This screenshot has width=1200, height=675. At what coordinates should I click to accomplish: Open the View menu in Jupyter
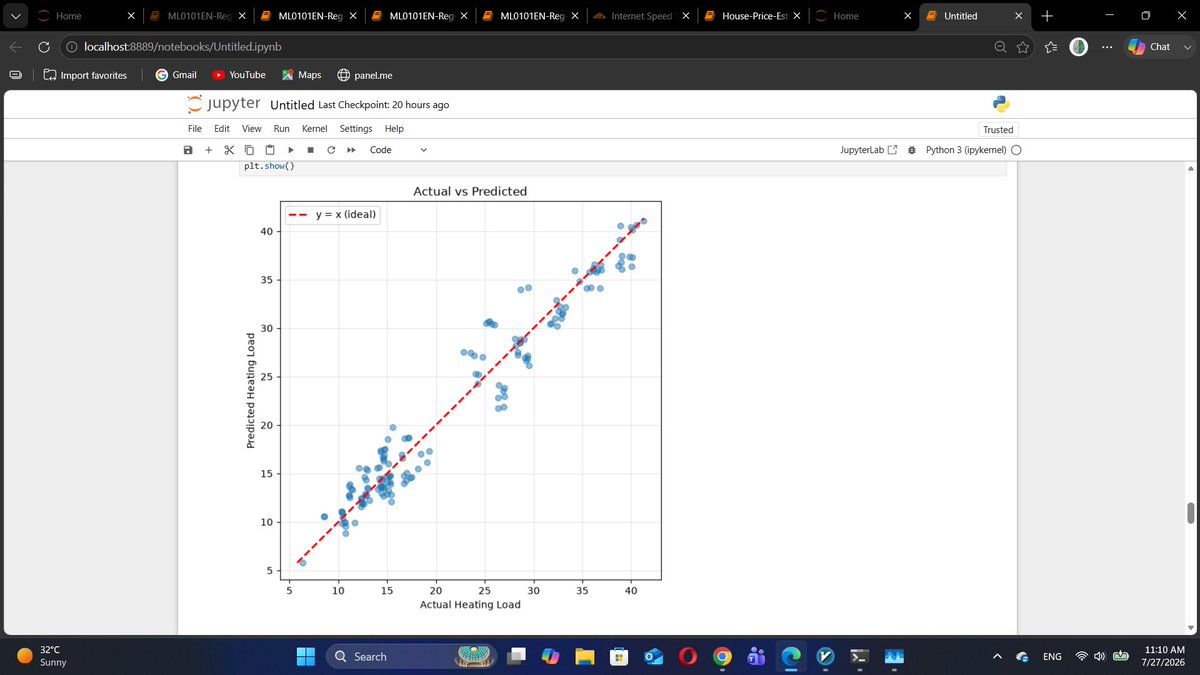point(252,129)
